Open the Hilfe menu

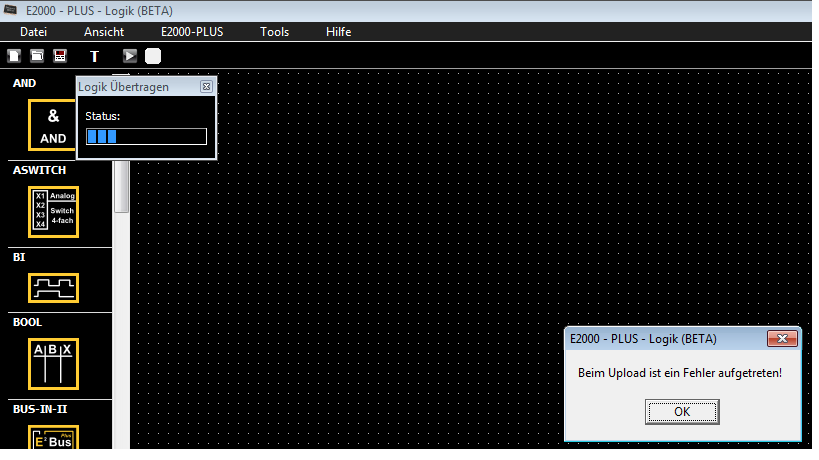339,32
